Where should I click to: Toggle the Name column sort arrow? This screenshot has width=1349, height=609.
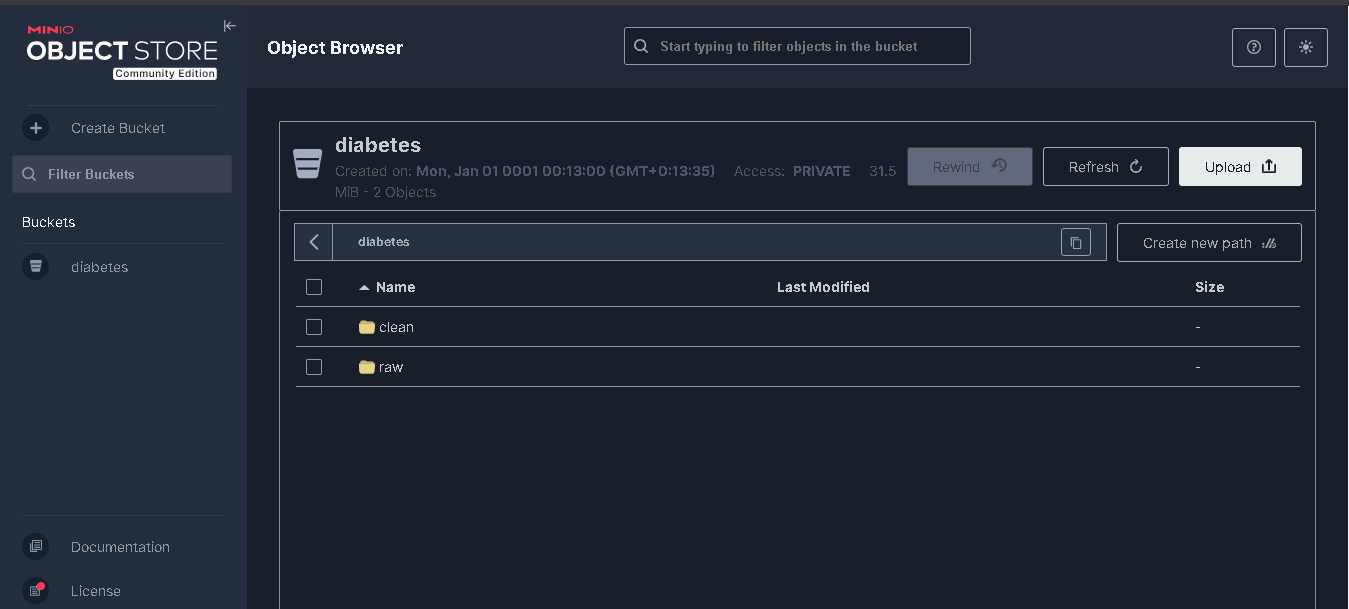(364, 287)
